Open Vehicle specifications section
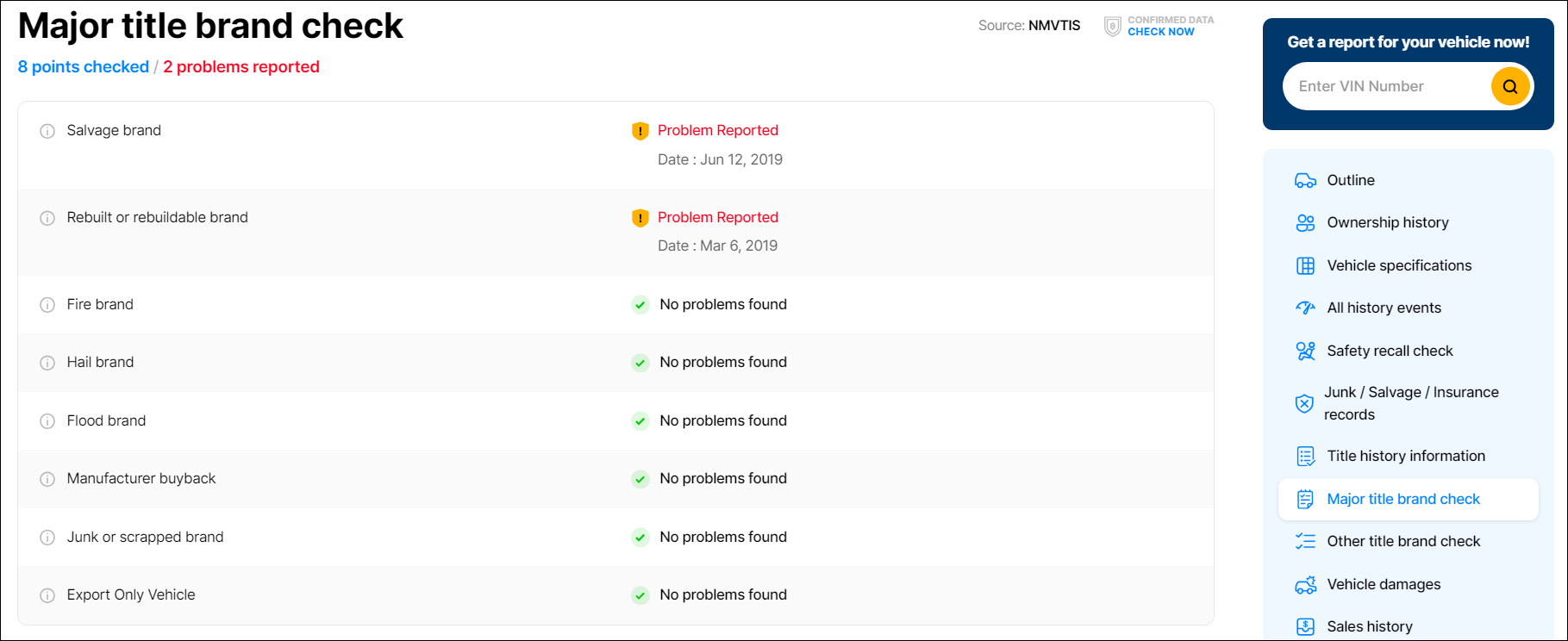The width and height of the screenshot is (1568, 641). [x=1398, y=265]
